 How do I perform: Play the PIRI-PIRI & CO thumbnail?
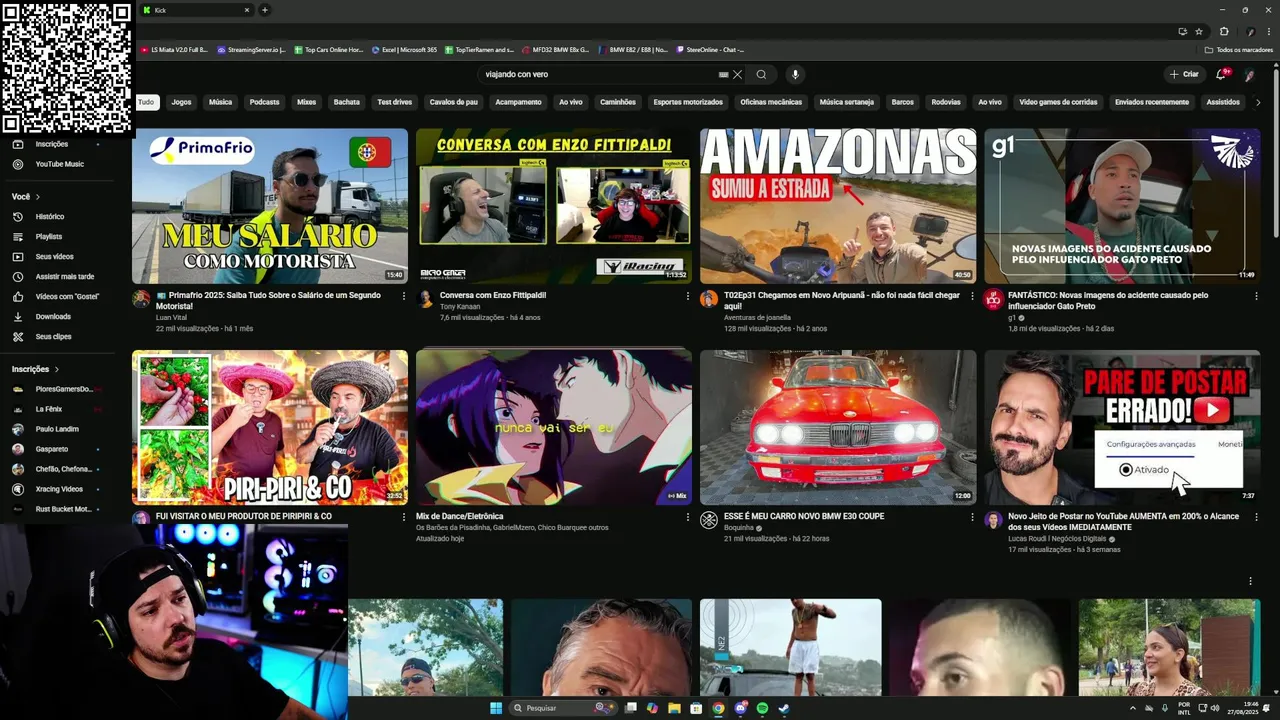pyautogui.click(x=270, y=427)
